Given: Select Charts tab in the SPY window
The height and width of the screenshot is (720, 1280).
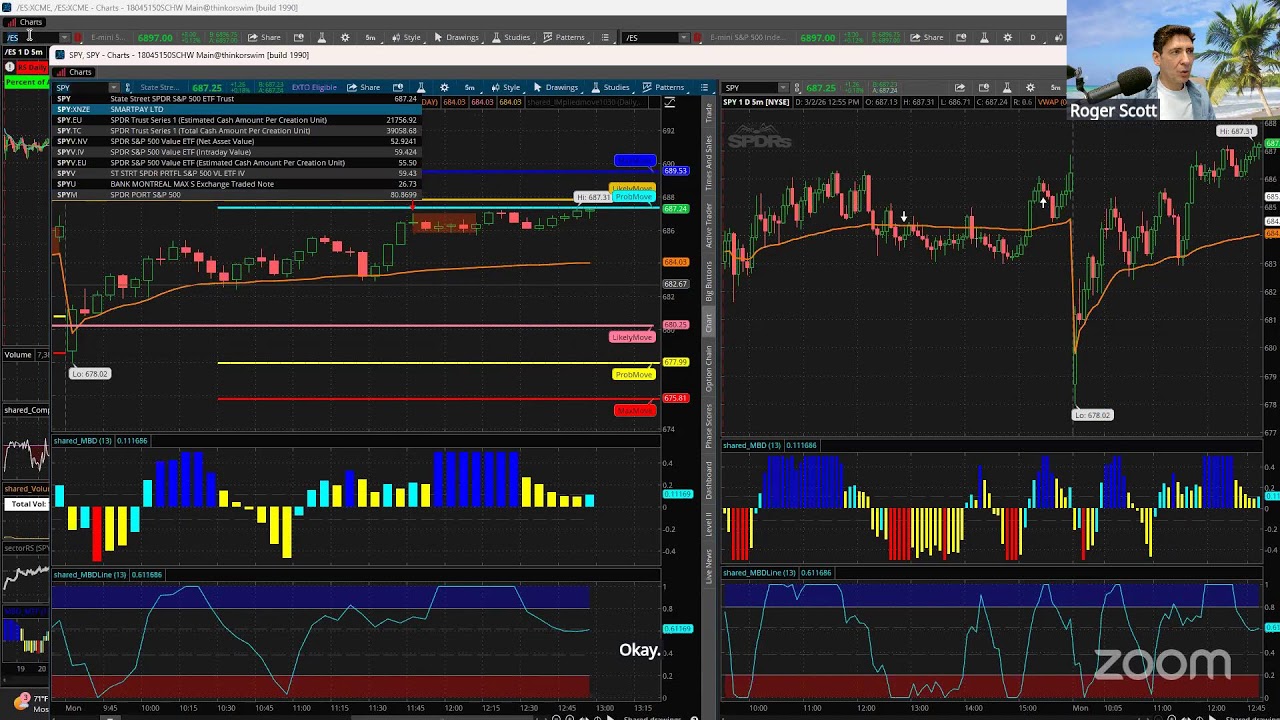Looking at the screenshot, I should [x=75, y=72].
